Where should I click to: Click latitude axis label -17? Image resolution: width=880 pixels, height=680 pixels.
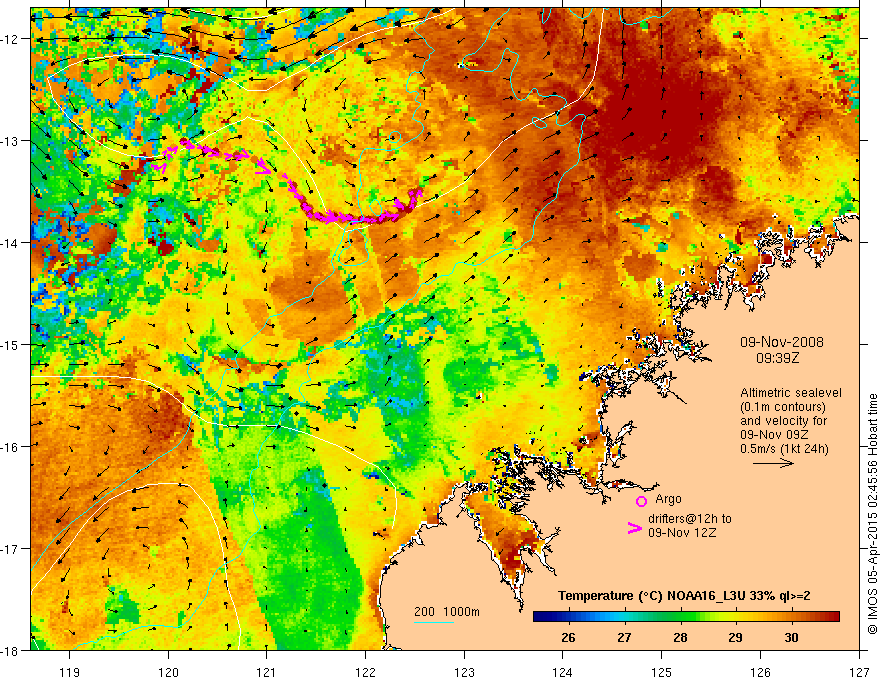10,548
